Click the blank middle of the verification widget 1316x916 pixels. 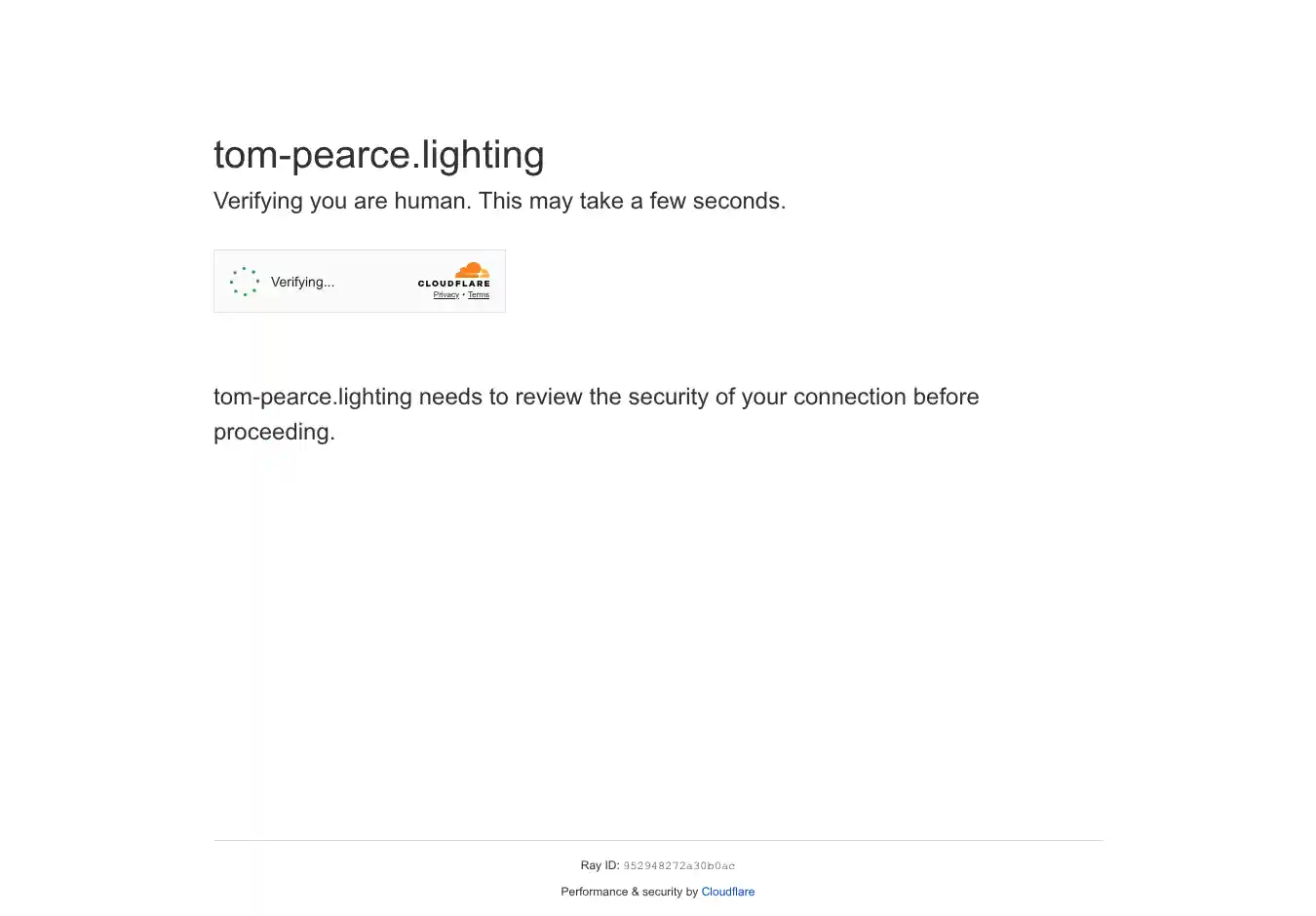click(375, 282)
